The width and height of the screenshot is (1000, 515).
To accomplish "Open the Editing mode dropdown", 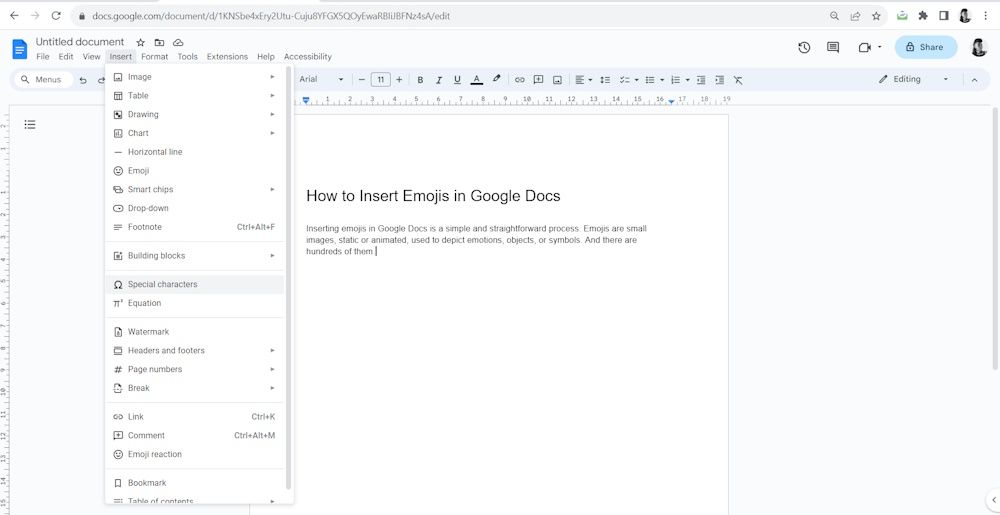I will tap(913, 80).
